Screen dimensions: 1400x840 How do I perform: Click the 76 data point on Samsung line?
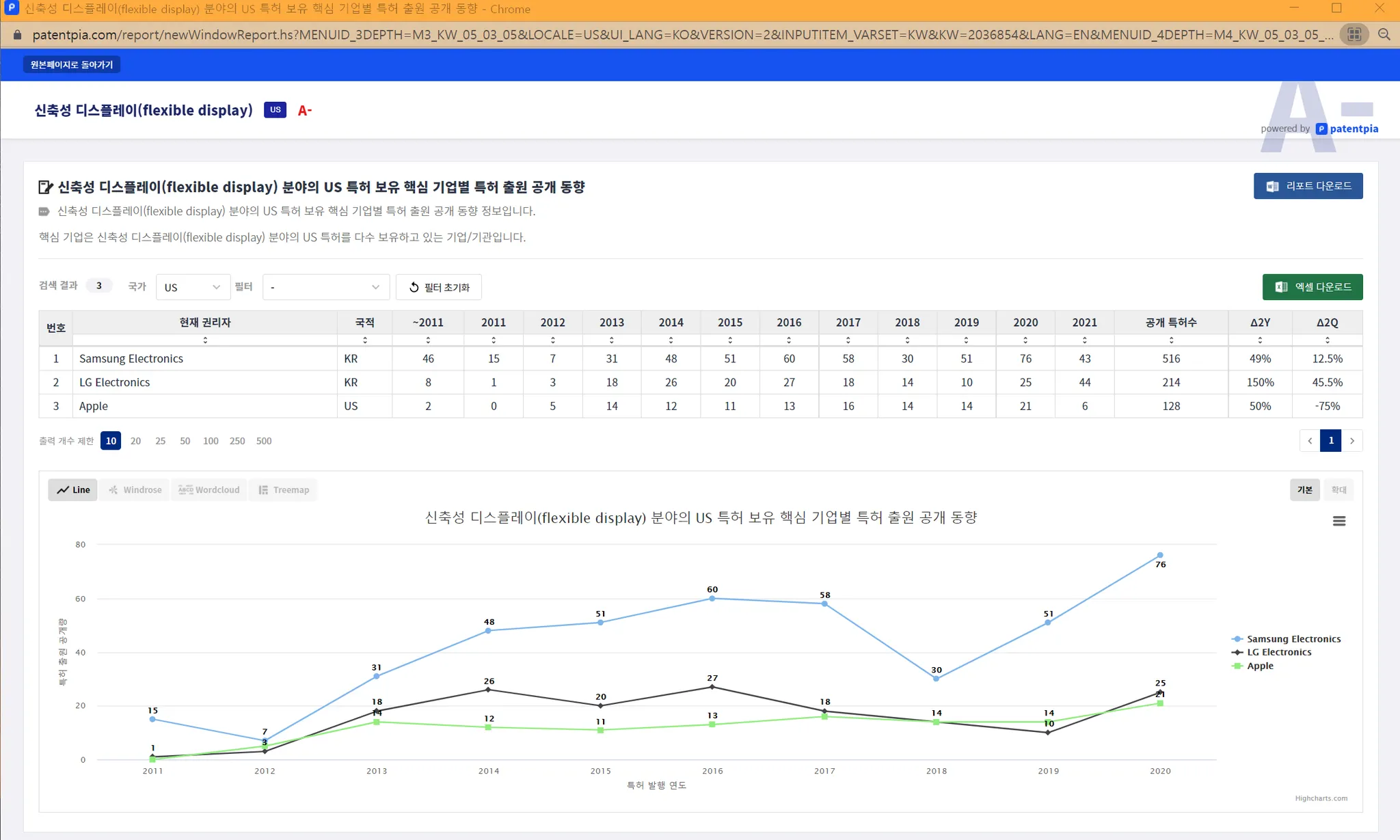(1159, 555)
